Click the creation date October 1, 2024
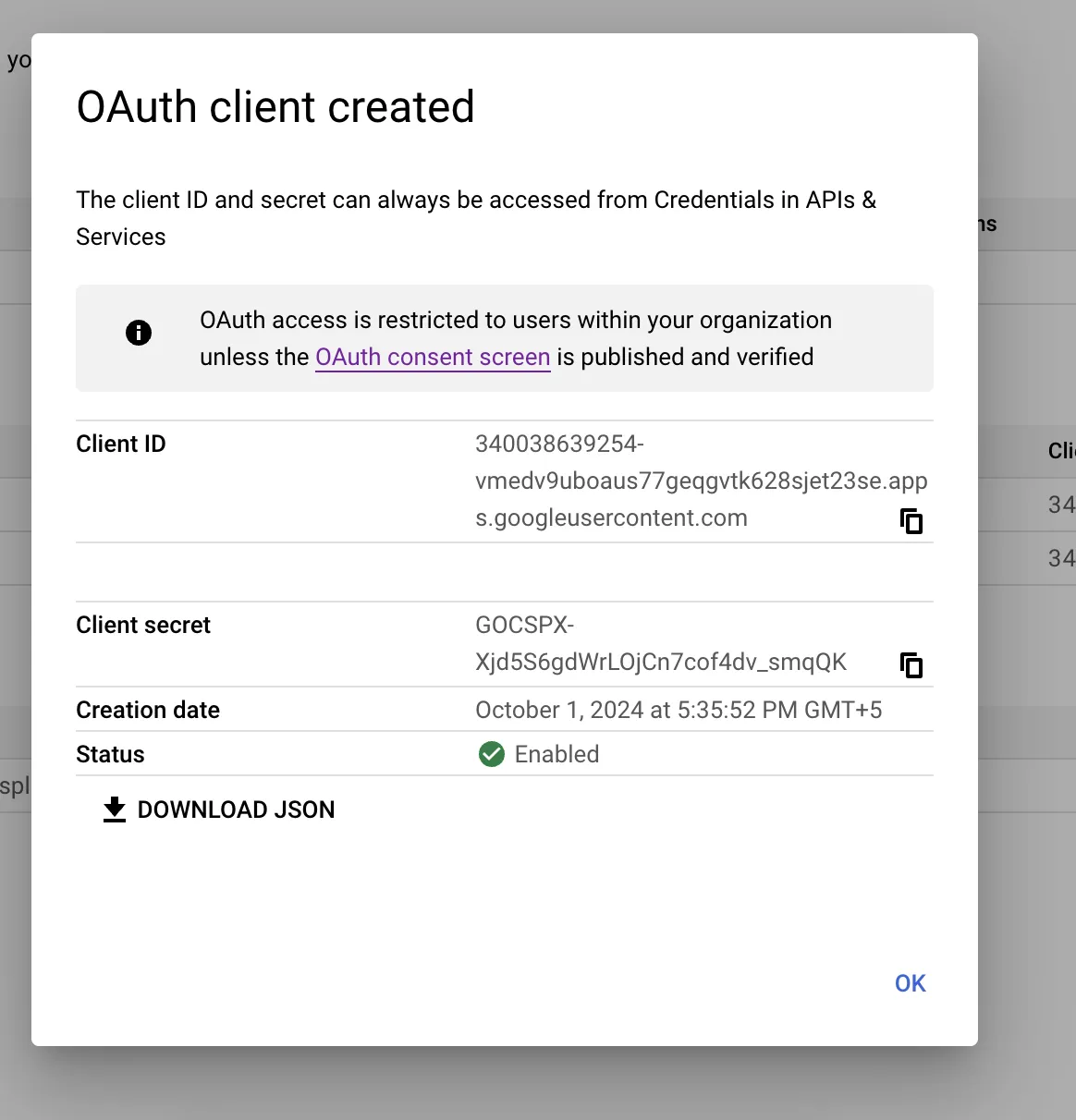 pyautogui.click(x=679, y=710)
